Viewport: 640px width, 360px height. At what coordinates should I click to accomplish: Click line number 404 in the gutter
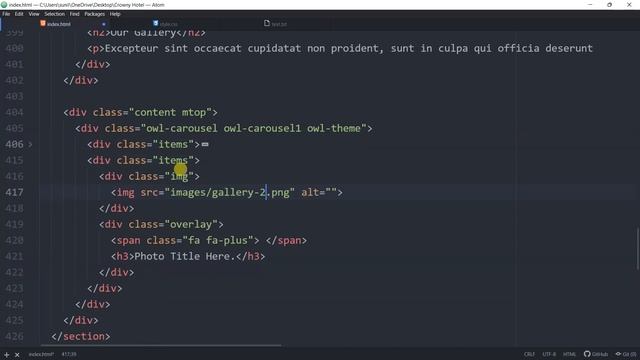(14, 112)
